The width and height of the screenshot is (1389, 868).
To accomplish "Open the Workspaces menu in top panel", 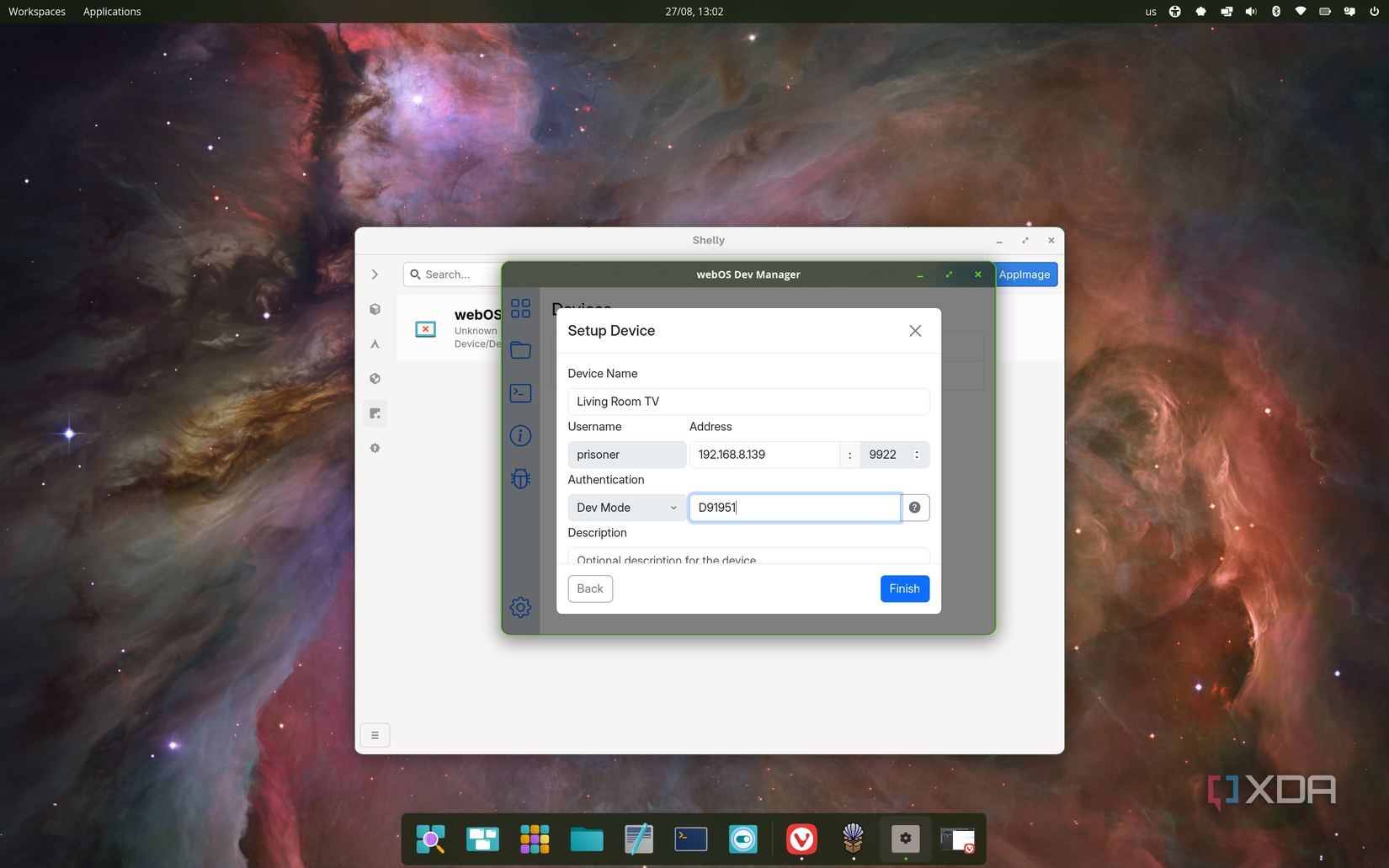I will click(x=37, y=12).
